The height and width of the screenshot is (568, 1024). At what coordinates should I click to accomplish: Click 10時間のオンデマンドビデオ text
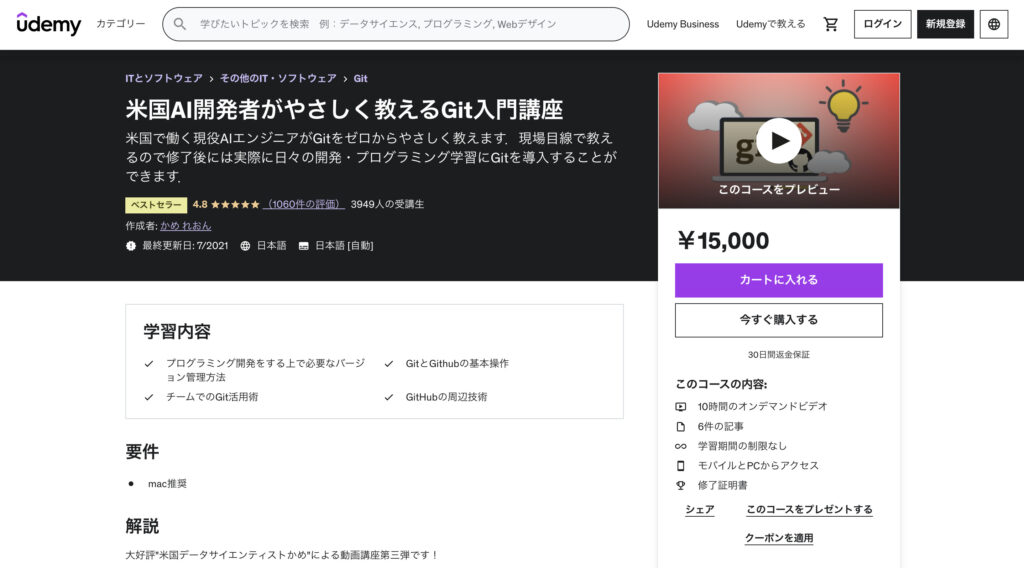pos(762,406)
